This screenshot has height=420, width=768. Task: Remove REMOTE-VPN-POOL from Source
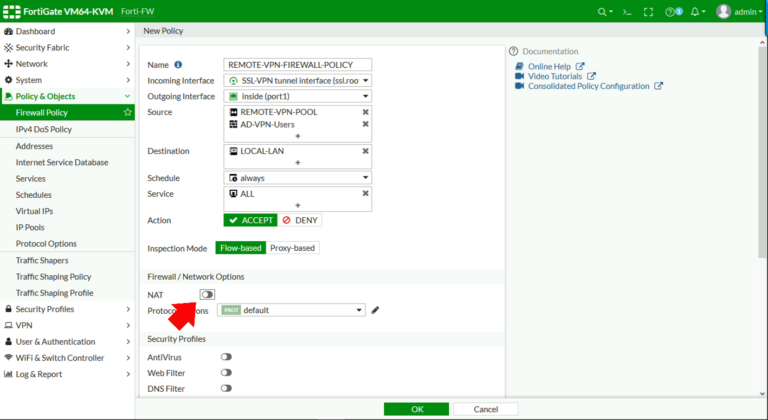click(365, 112)
